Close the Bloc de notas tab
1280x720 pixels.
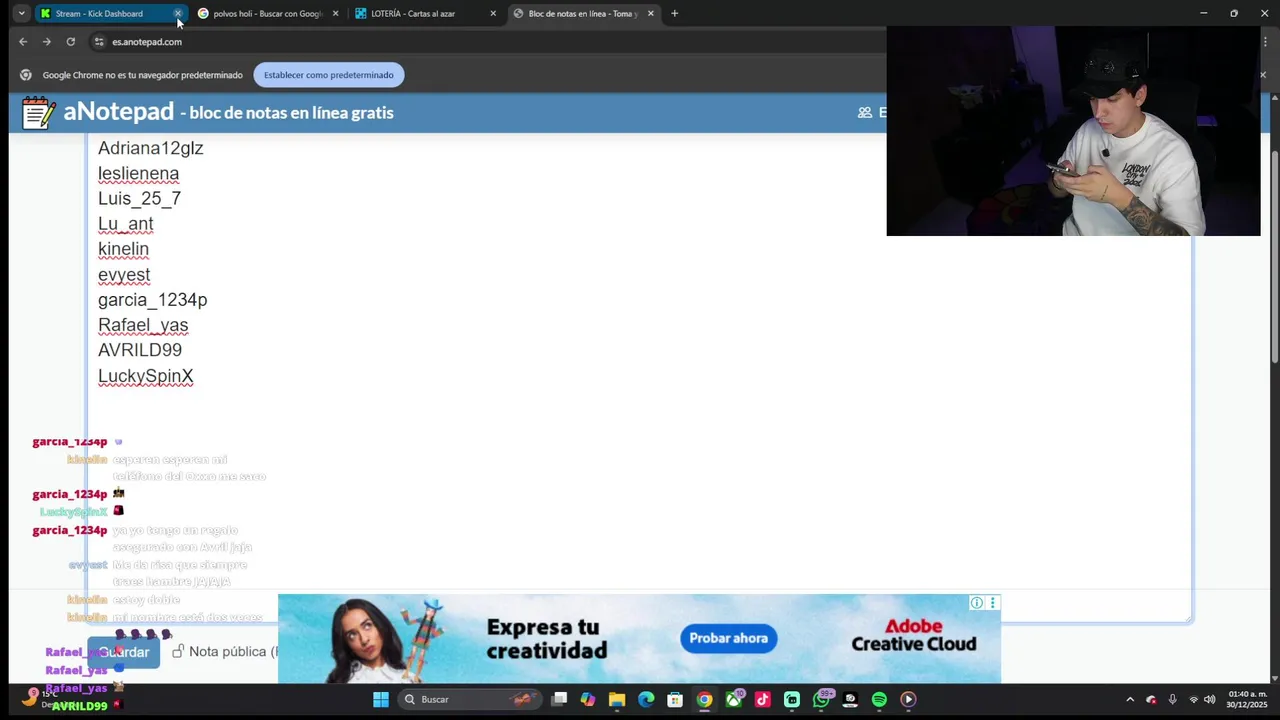[x=651, y=14]
